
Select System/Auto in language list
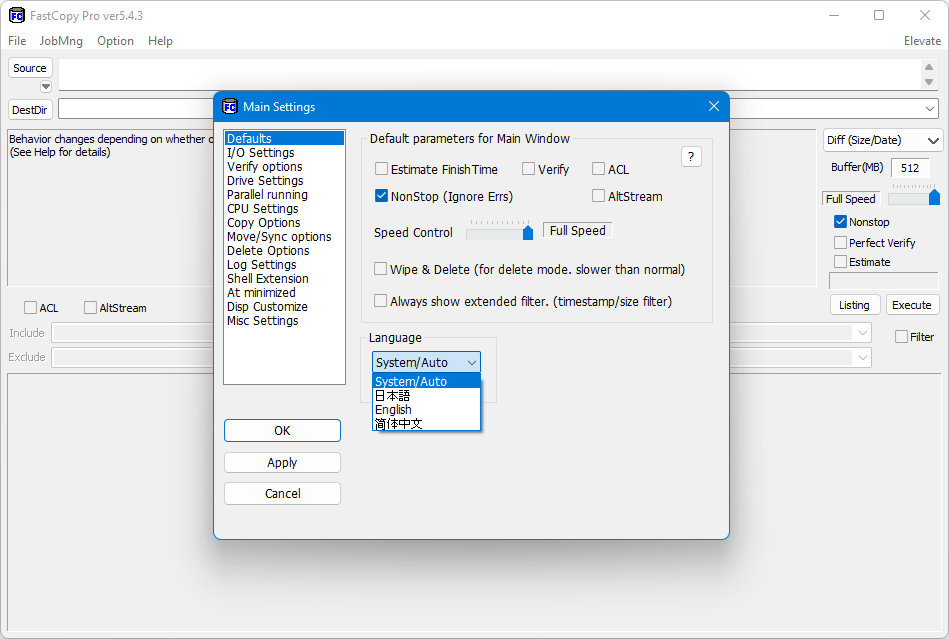tap(426, 381)
